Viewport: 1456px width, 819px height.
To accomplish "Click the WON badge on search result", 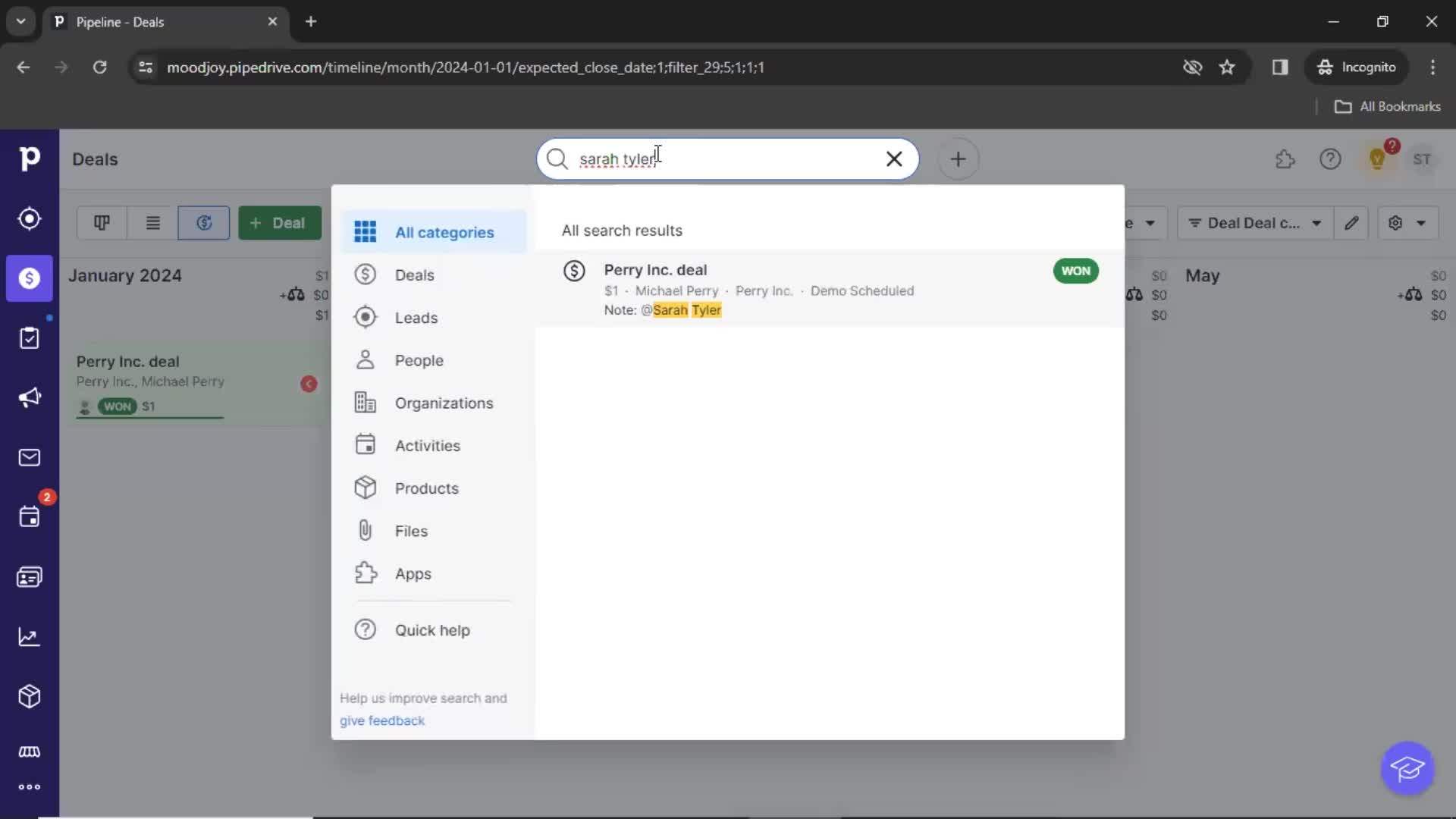I will point(1075,271).
